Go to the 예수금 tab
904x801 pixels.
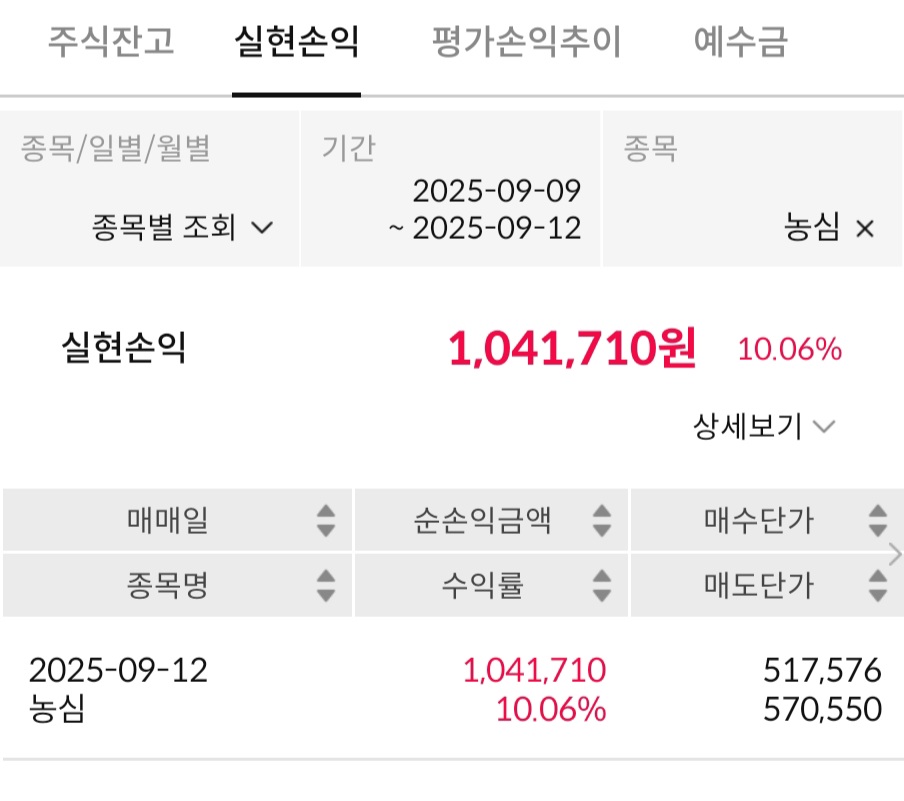coord(740,43)
